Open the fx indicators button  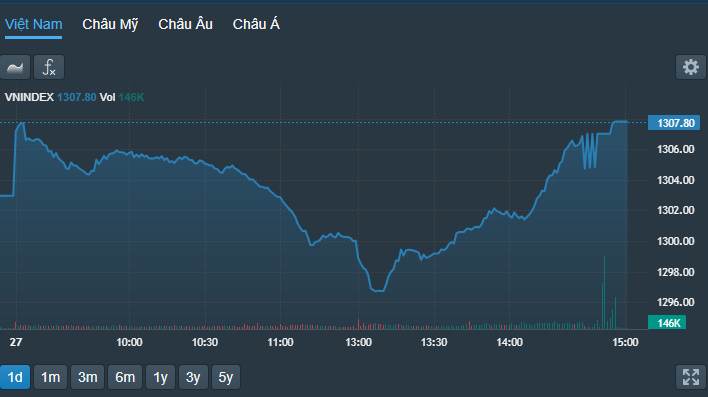49,67
